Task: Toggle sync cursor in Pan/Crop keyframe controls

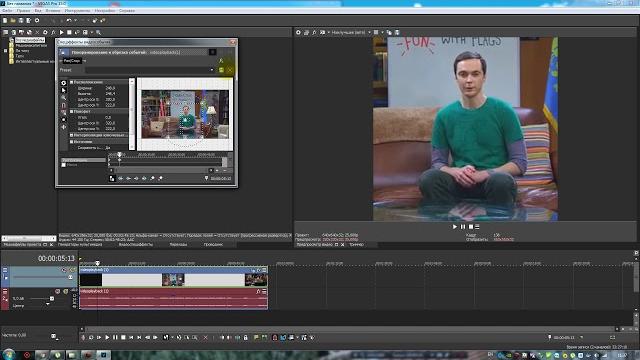Action: click(112, 178)
